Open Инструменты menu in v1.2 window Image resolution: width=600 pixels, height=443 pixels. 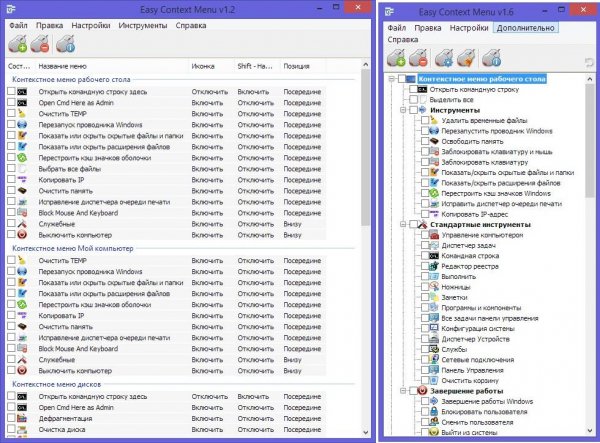143,25
